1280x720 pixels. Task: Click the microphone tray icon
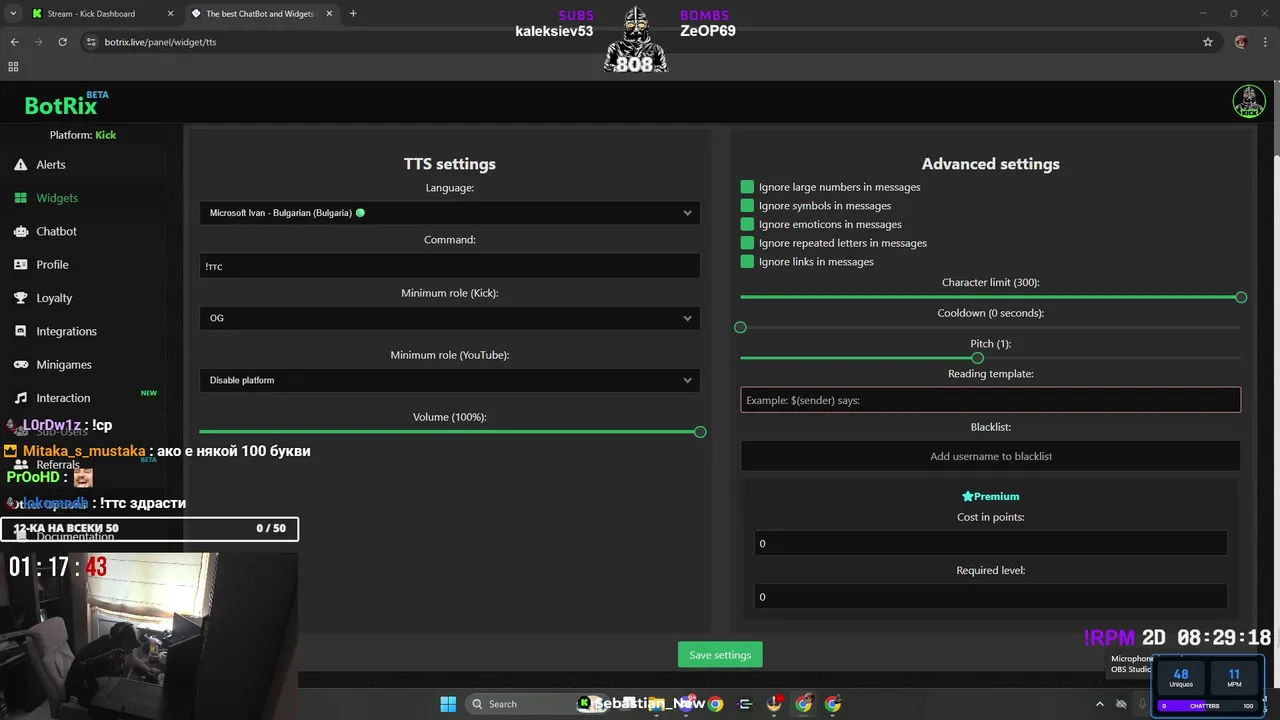point(1142,704)
